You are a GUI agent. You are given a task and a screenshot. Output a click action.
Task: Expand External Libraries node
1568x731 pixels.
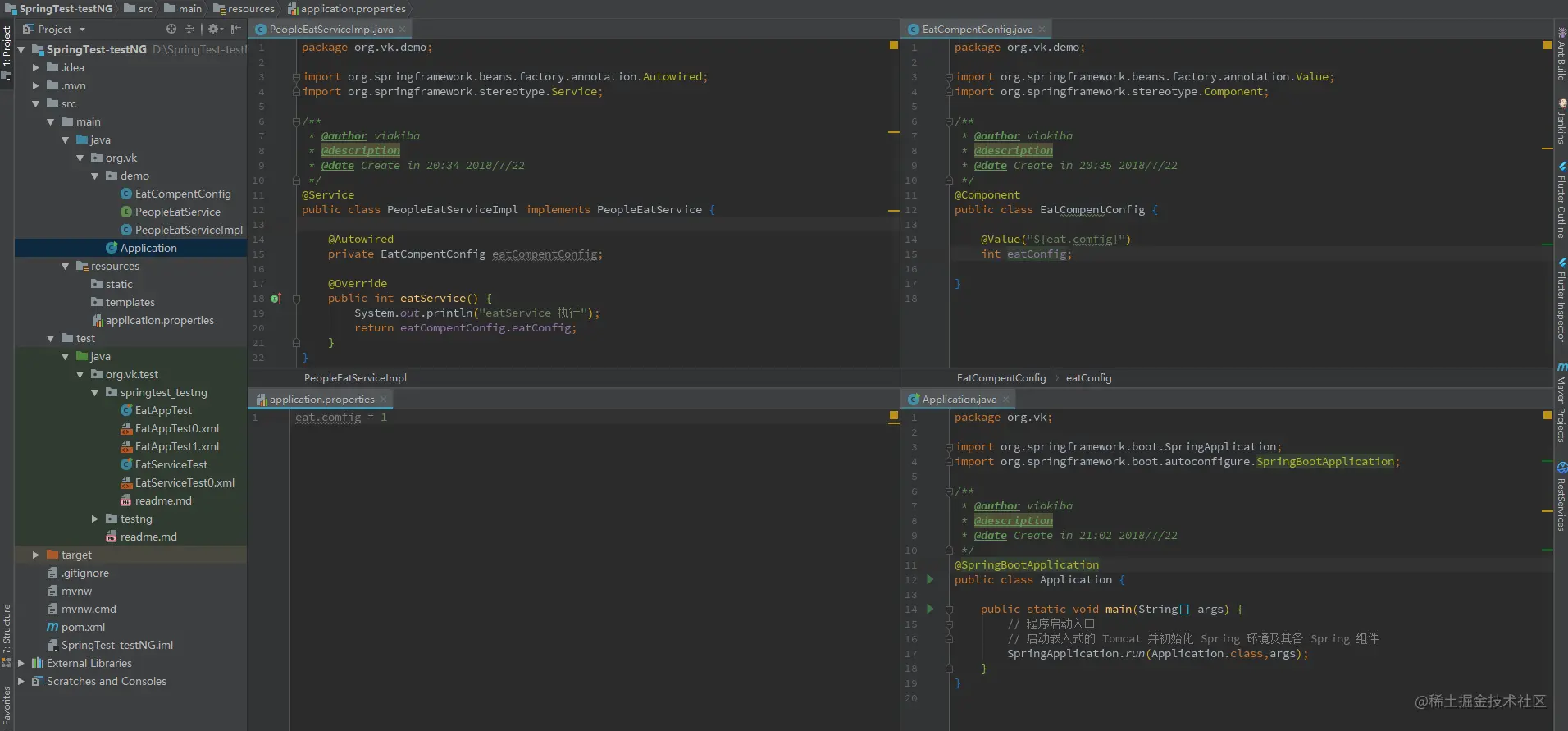(x=22, y=663)
